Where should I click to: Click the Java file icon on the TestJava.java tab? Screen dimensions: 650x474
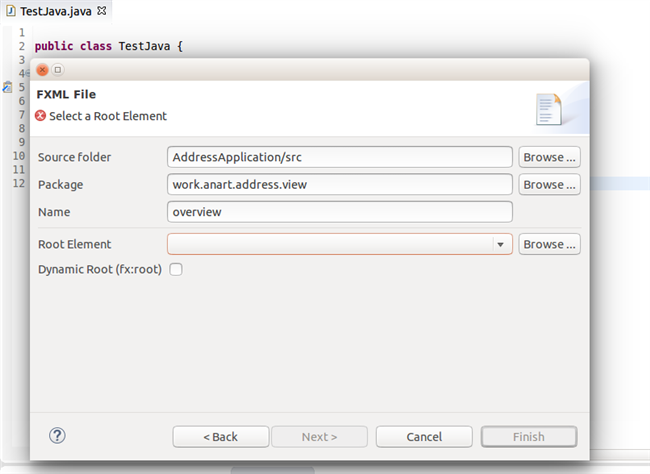[x=11, y=11]
